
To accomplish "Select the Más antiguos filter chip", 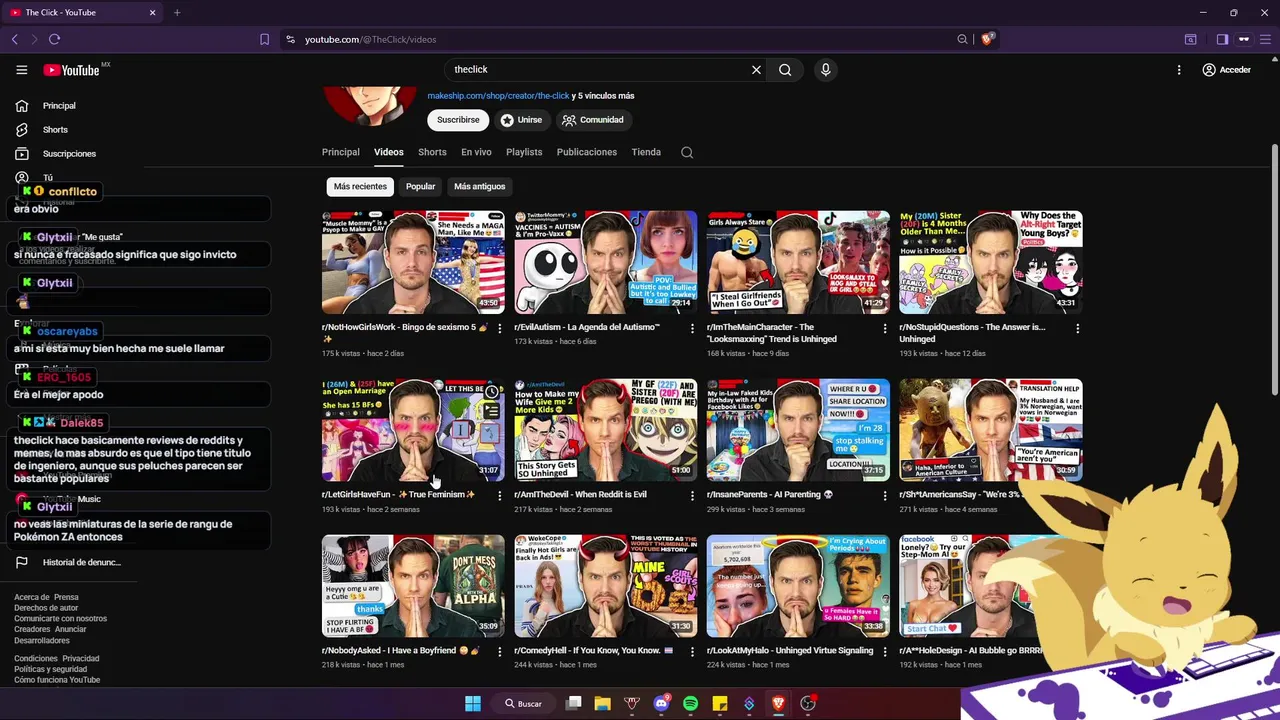I will [480, 187].
